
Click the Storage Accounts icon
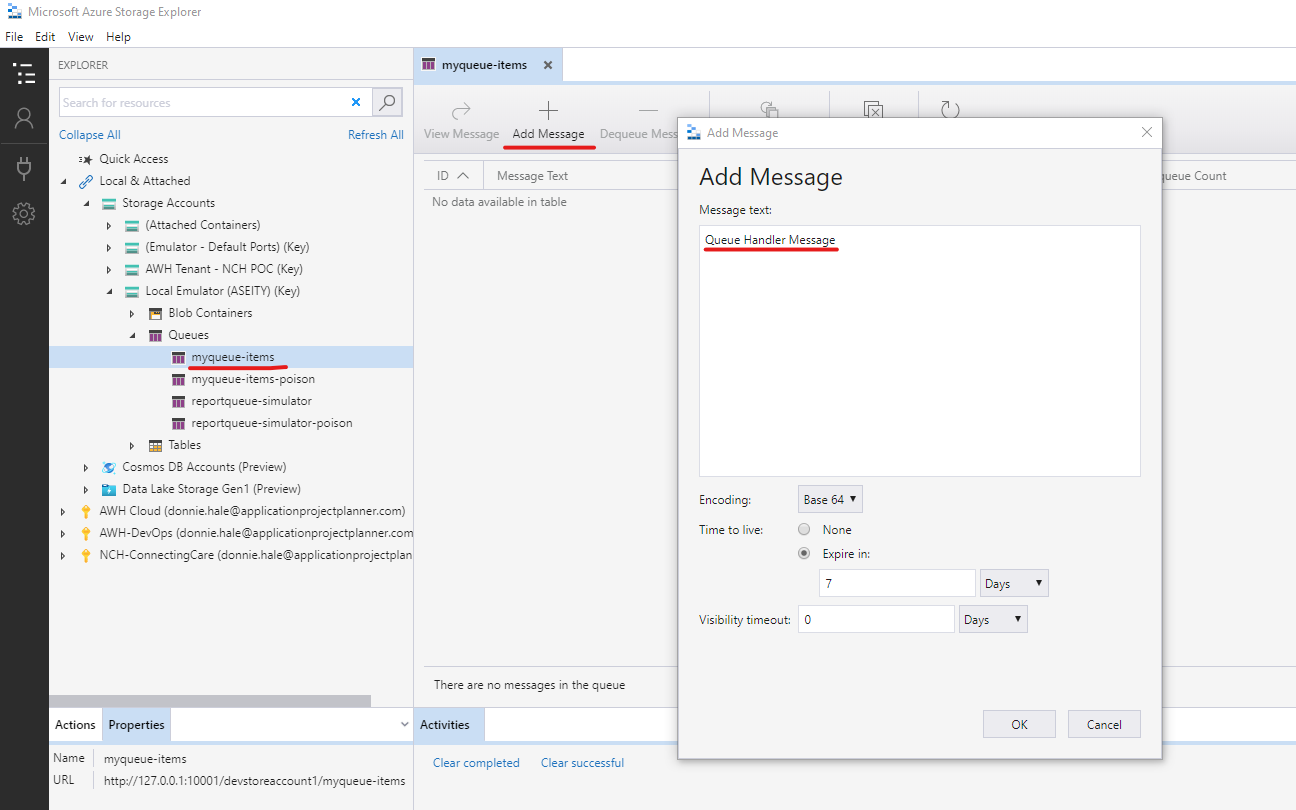pos(109,203)
